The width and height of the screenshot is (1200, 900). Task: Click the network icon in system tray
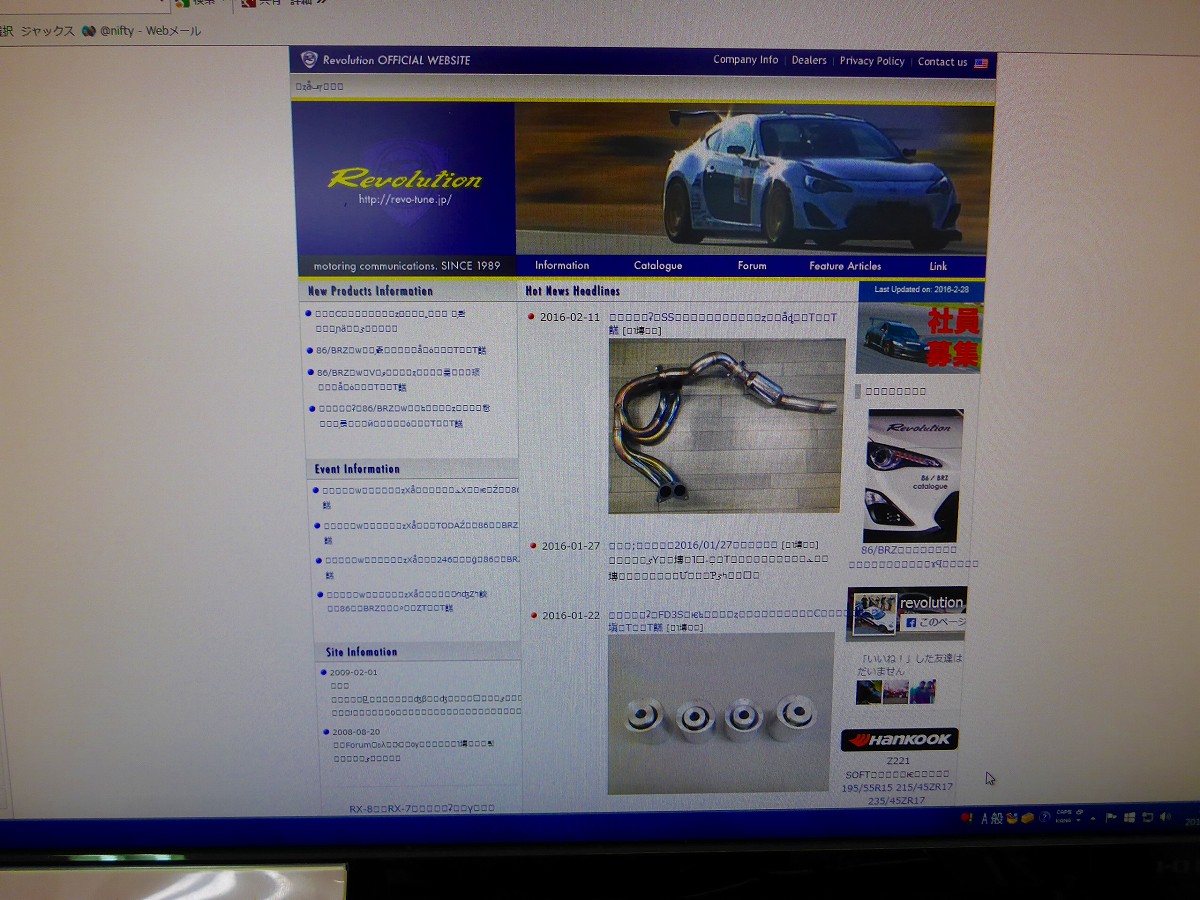(1147, 818)
